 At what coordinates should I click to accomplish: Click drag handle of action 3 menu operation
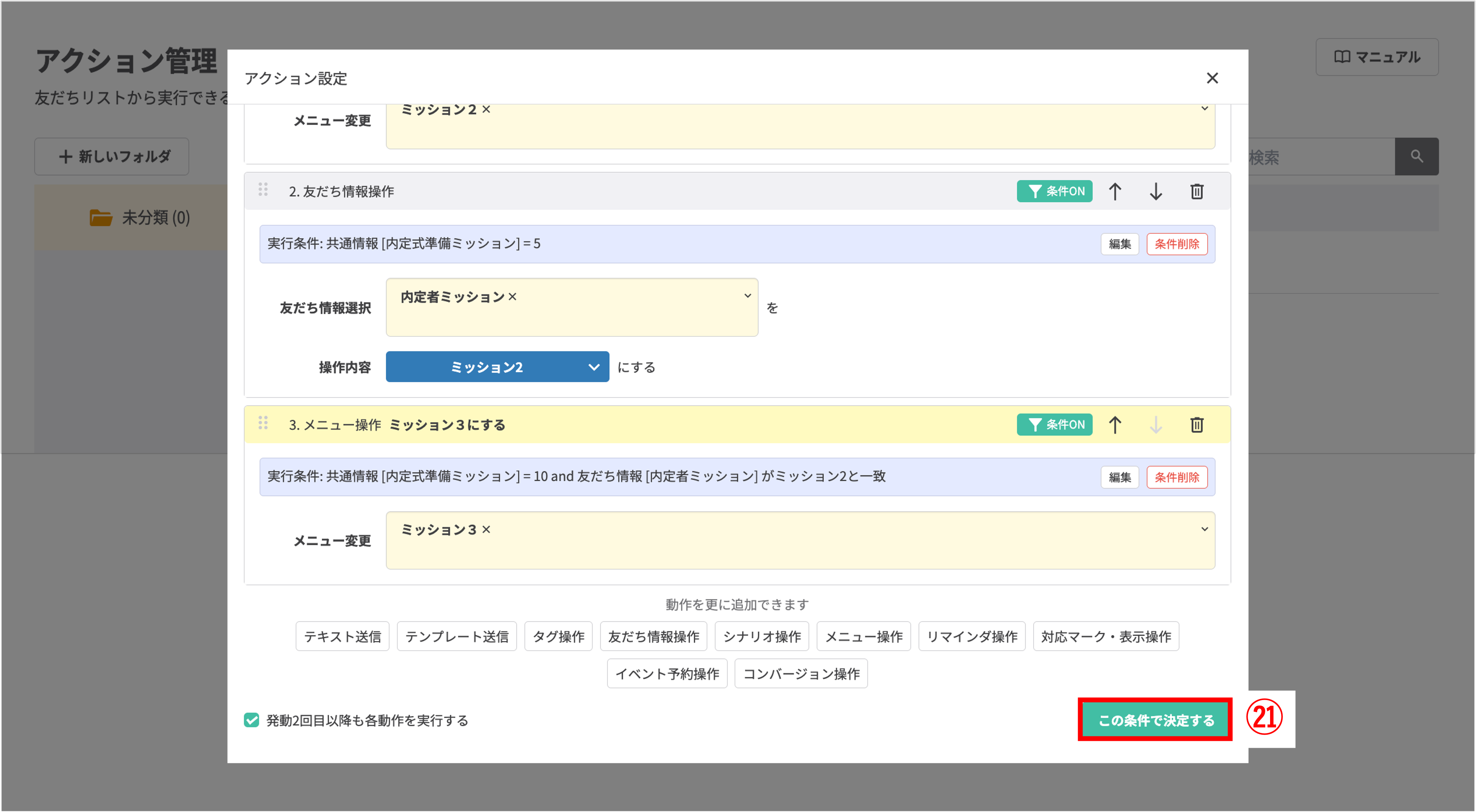tap(263, 423)
